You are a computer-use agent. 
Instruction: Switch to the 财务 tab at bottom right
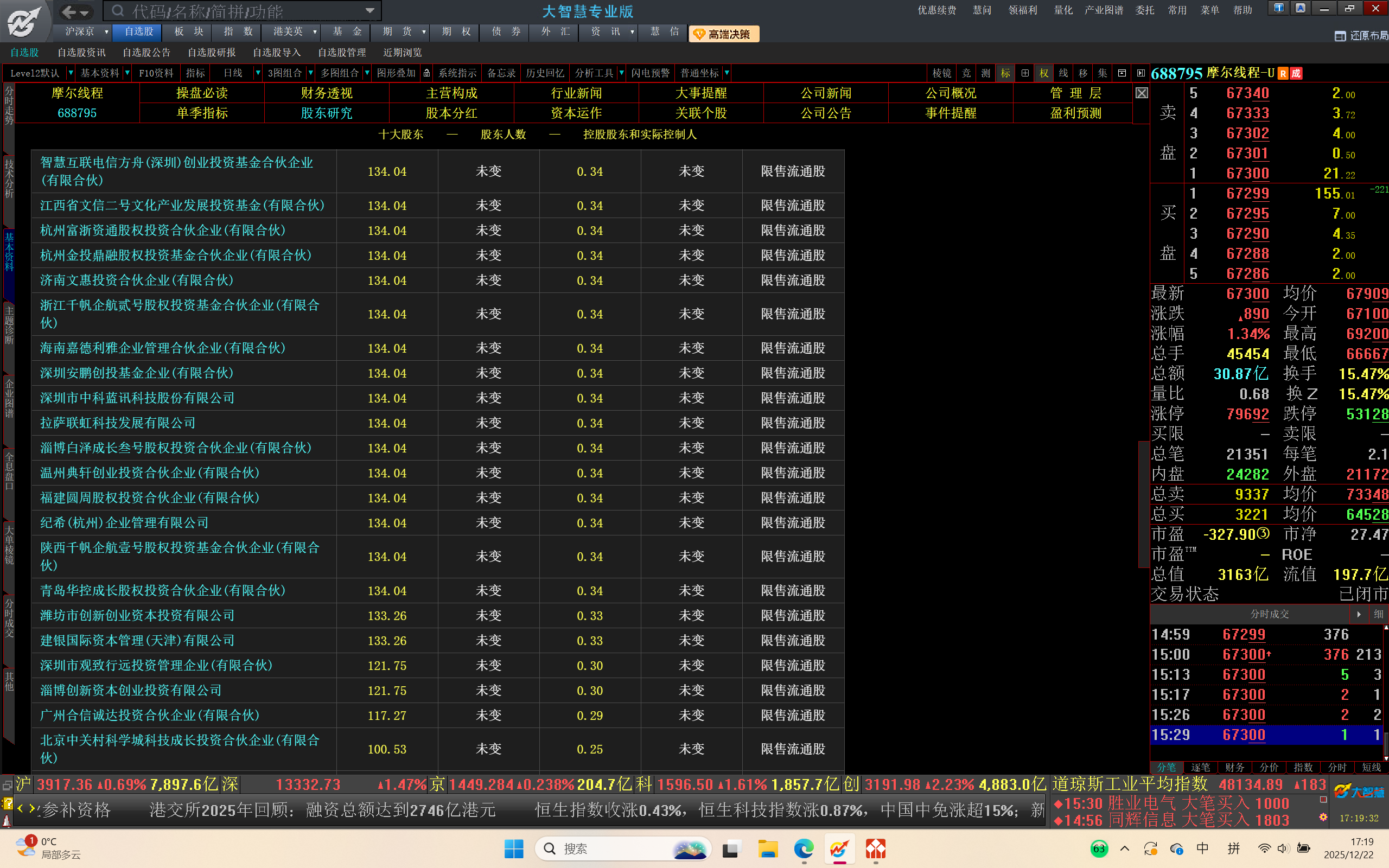point(1234,768)
